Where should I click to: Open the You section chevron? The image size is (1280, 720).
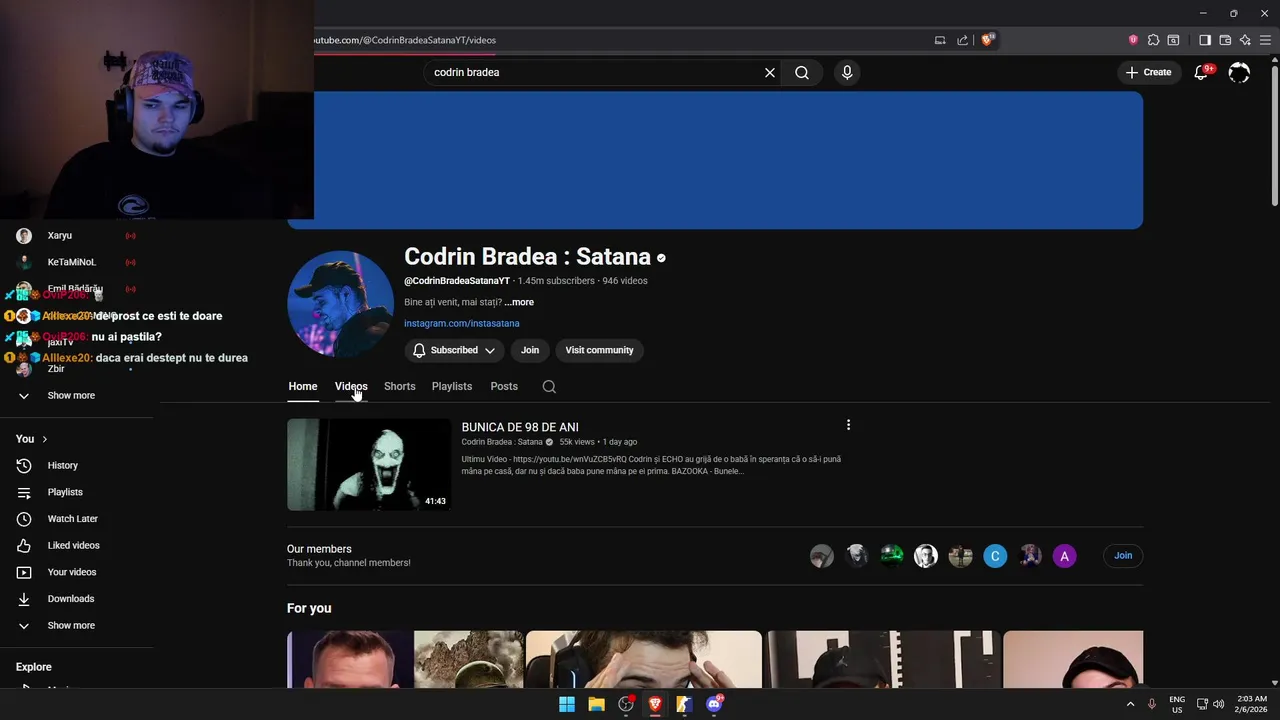[44, 439]
